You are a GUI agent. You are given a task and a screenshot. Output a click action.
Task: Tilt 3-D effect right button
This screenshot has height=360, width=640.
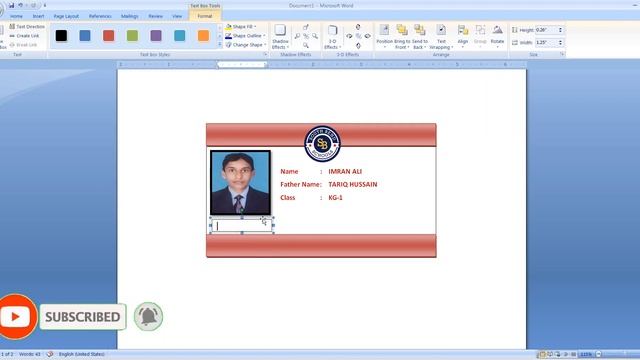coord(367,36)
